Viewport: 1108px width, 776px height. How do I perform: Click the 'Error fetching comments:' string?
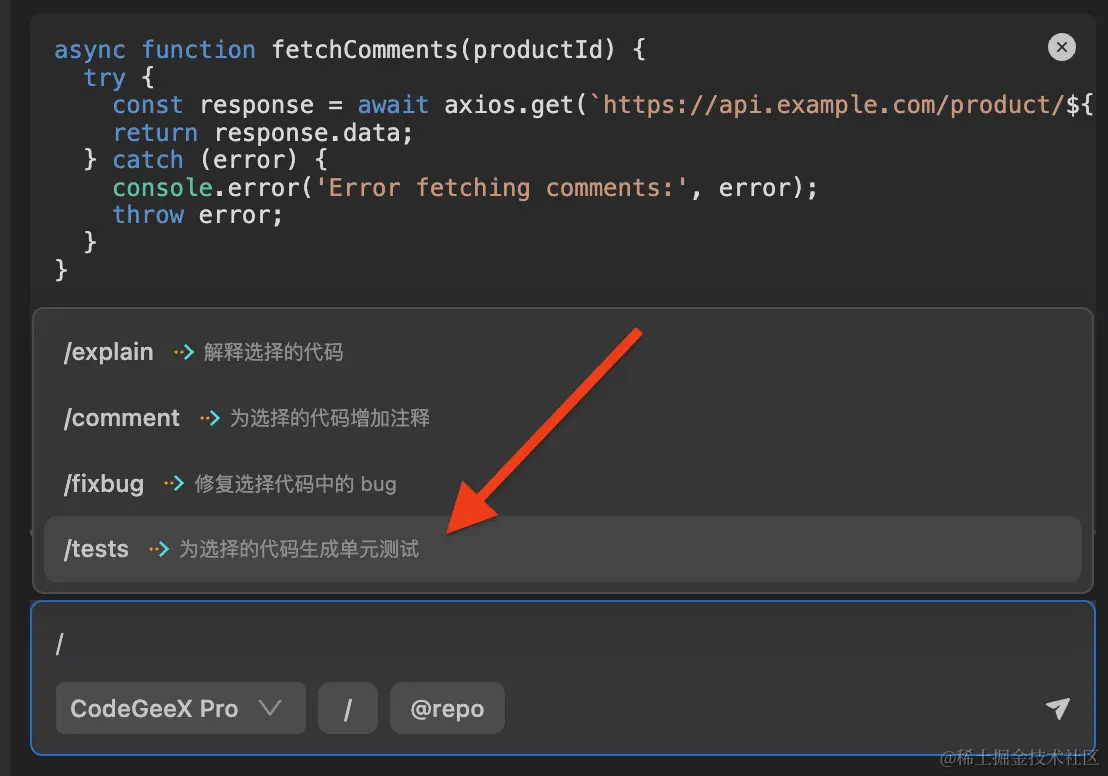pos(500,188)
